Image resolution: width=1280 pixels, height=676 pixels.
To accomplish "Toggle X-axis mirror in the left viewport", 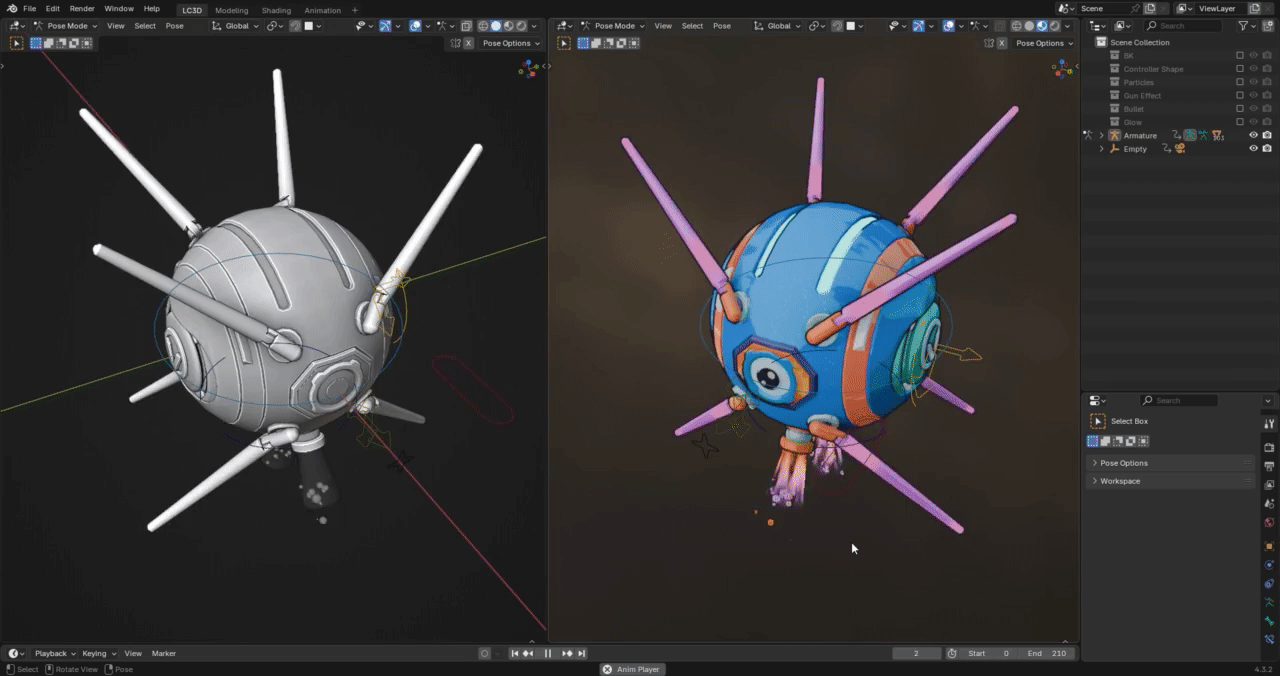I will click(x=468, y=43).
